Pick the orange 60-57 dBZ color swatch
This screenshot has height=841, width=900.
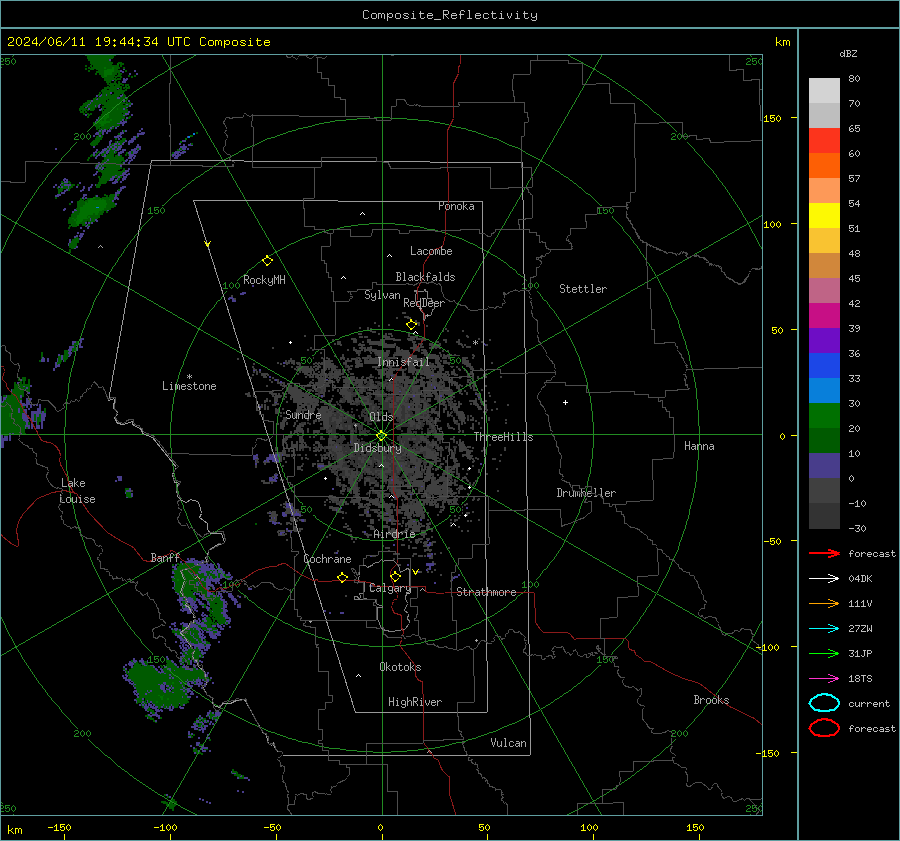[824, 166]
